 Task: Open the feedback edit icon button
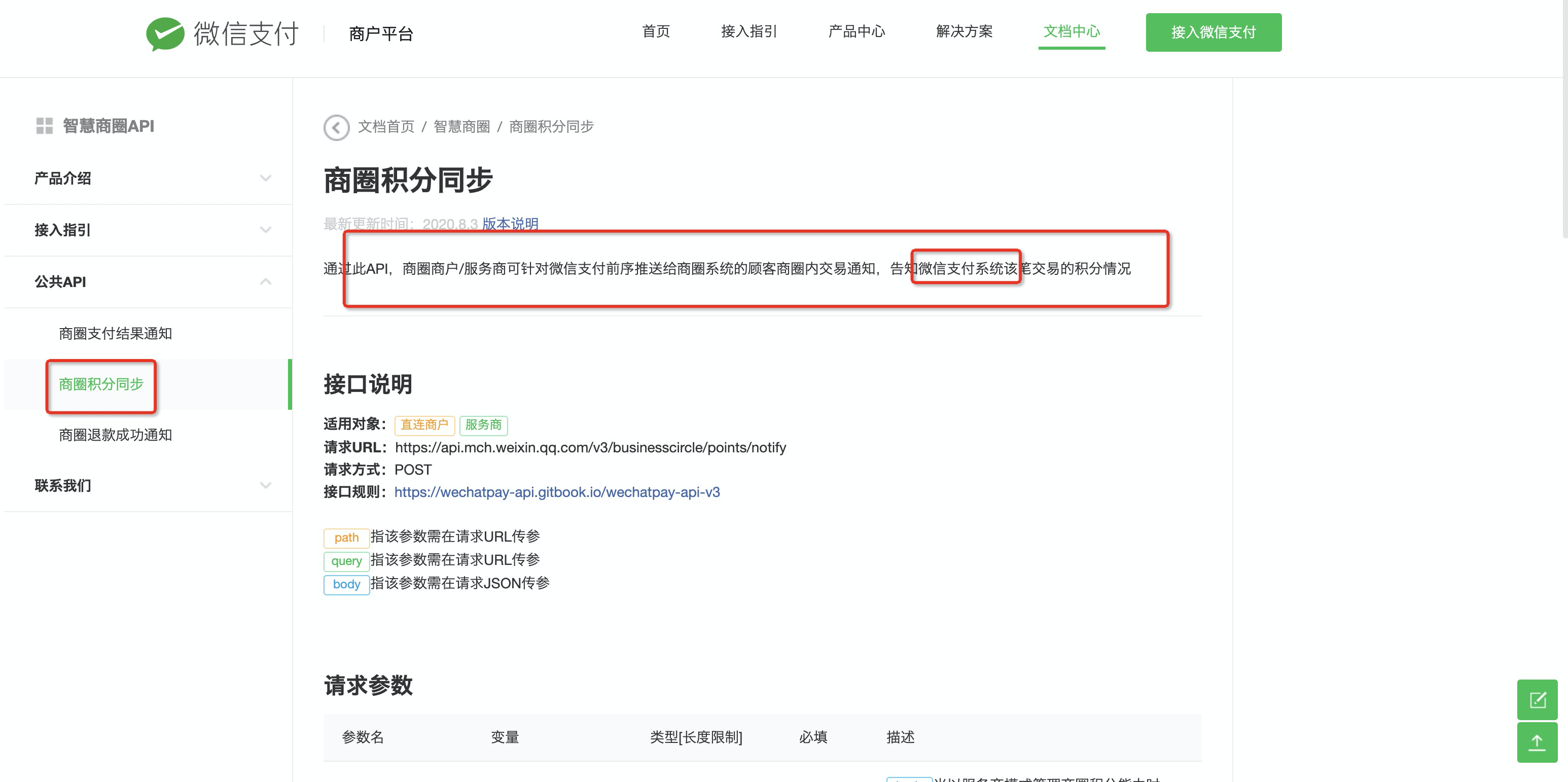pyautogui.click(x=1537, y=700)
